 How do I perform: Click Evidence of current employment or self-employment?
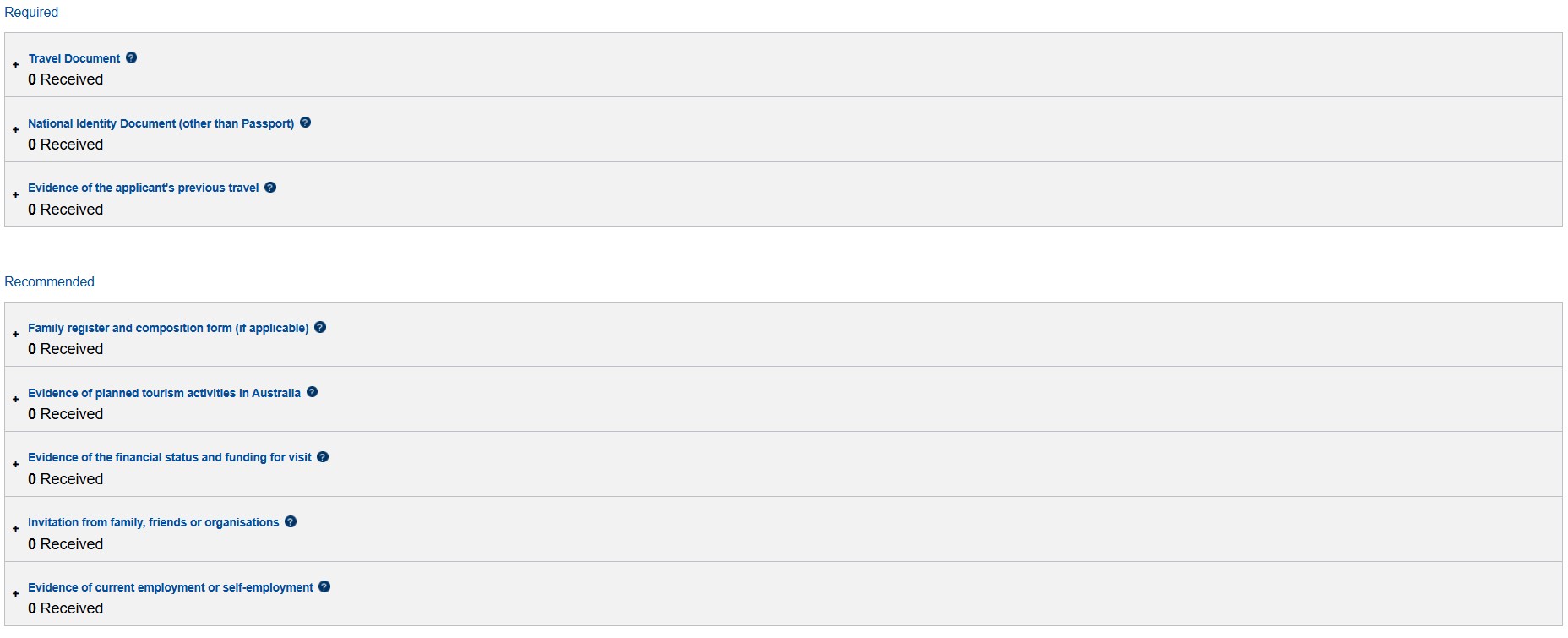click(170, 587)
